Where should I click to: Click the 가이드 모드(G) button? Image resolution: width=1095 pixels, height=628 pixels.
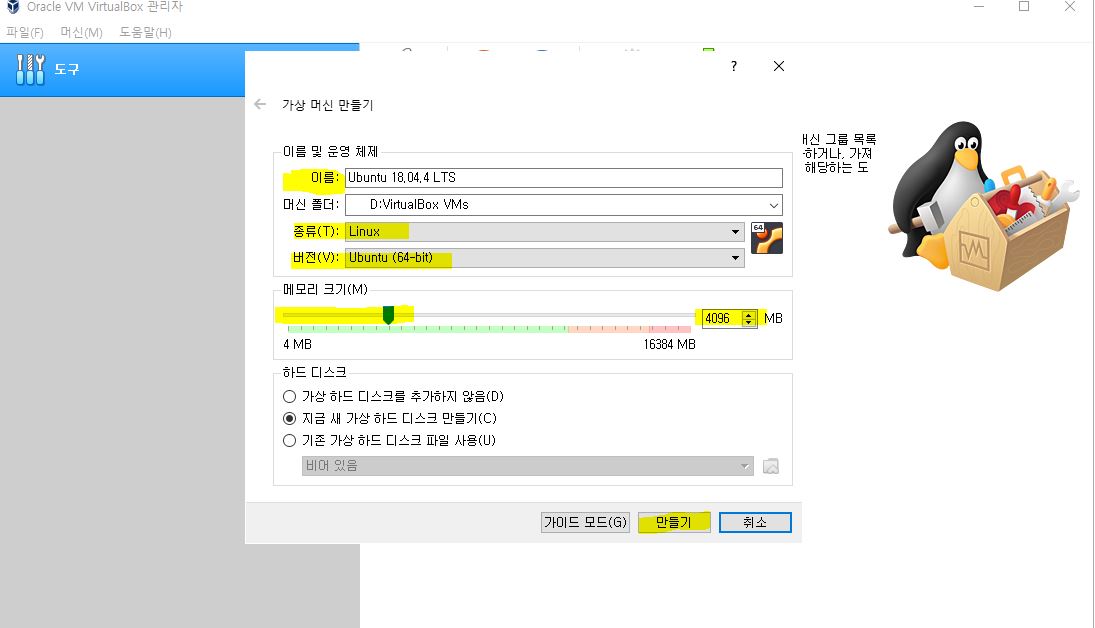click(x=585, y=523)
